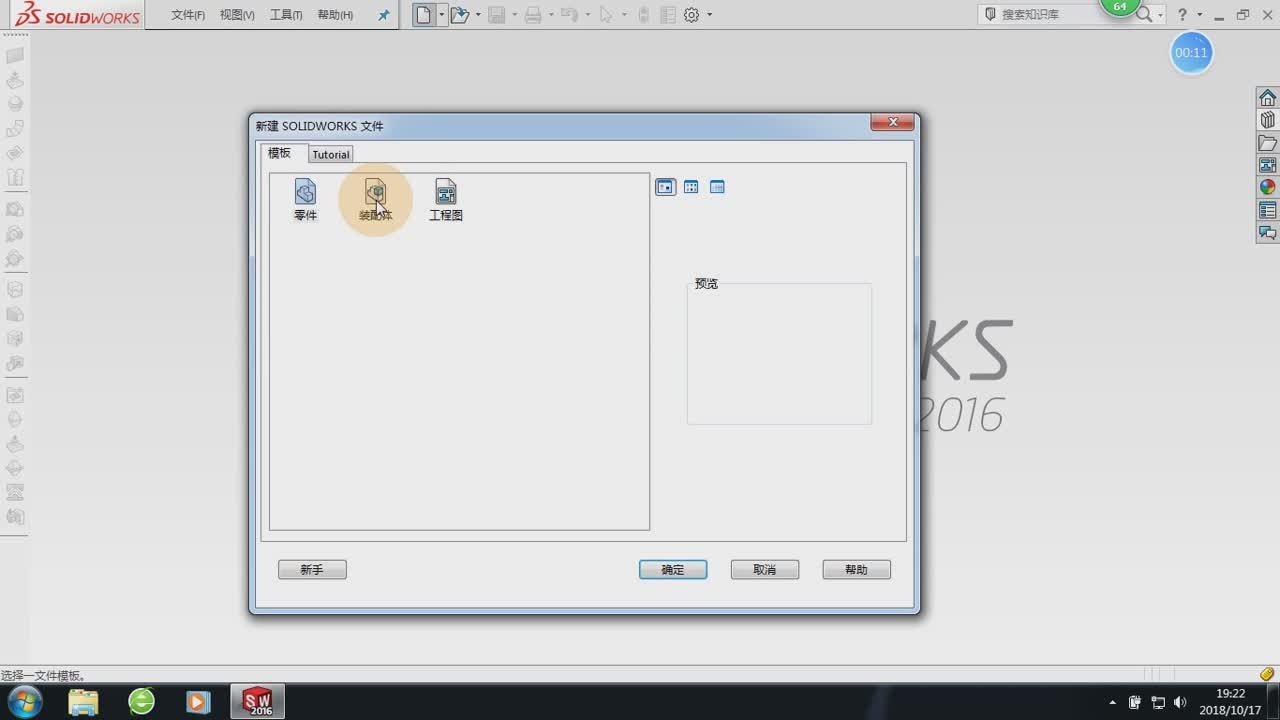Expand the Open document dropdown arrow
The width and height of the screenshot is (1280, 720).
point(478,15)
